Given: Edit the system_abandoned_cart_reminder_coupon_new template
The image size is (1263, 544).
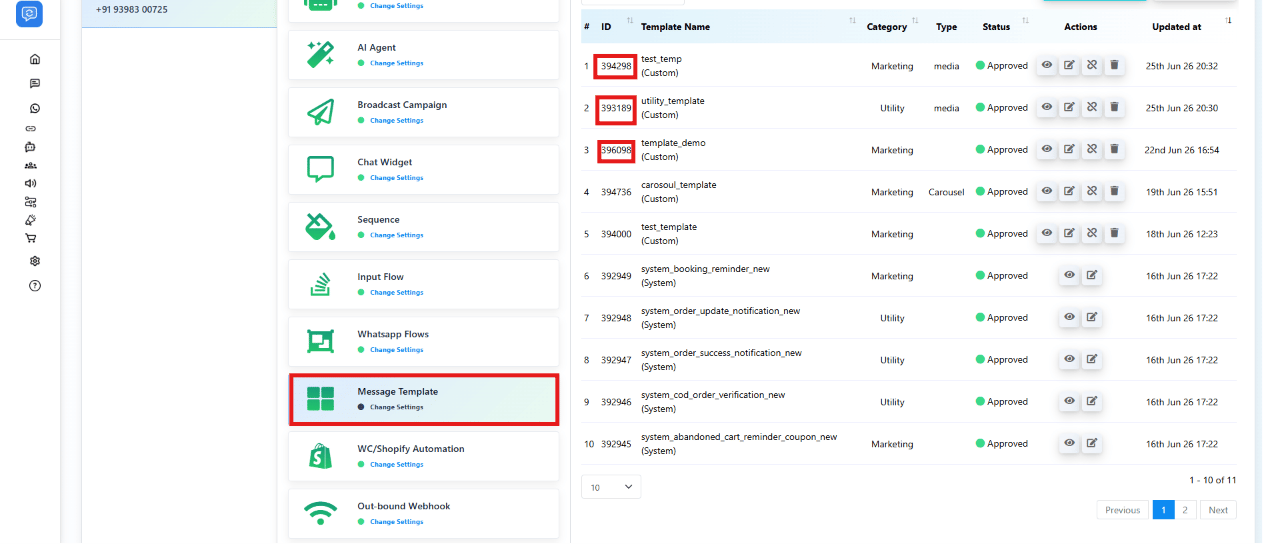Looking at the screenshot, I should [x=1092, y=443].
